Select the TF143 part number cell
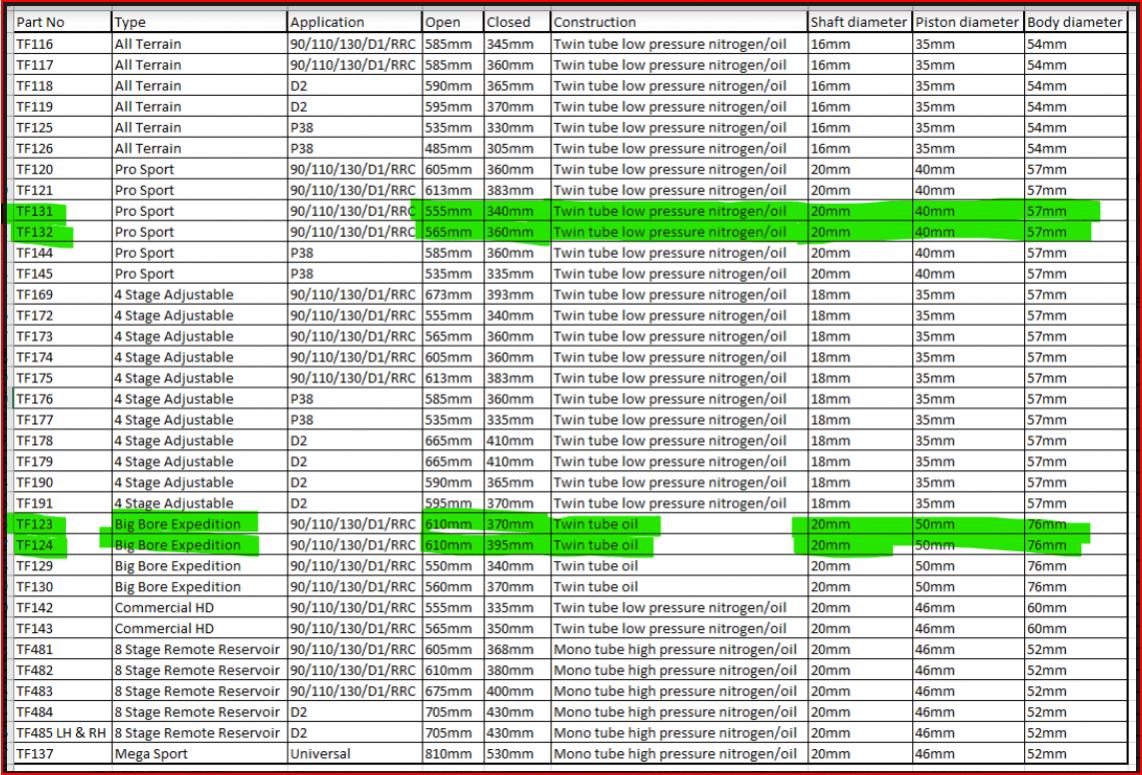The image size is (1142, 775). pos(35,629)
